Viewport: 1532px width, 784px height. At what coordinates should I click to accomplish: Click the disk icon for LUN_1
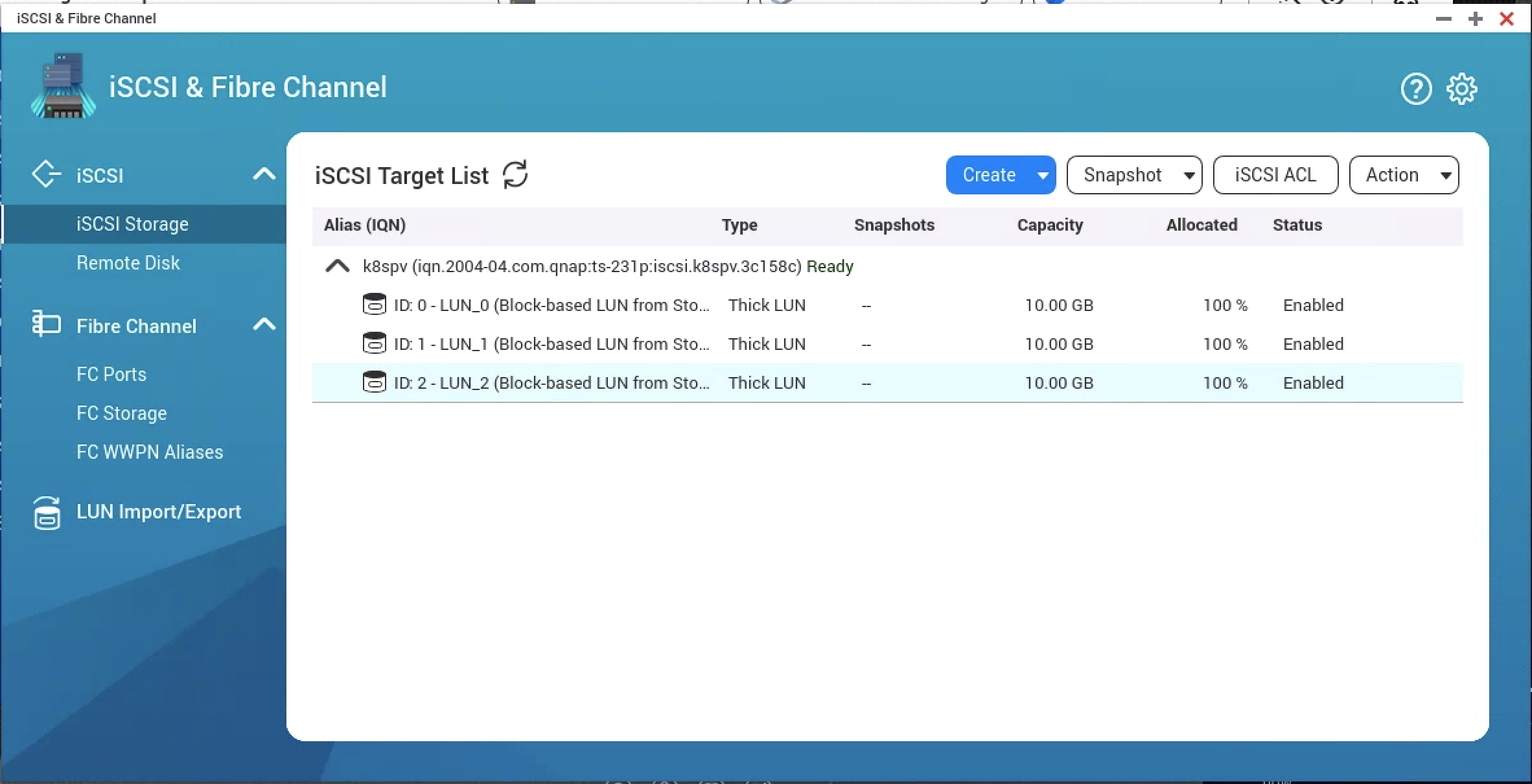(374, 343)
